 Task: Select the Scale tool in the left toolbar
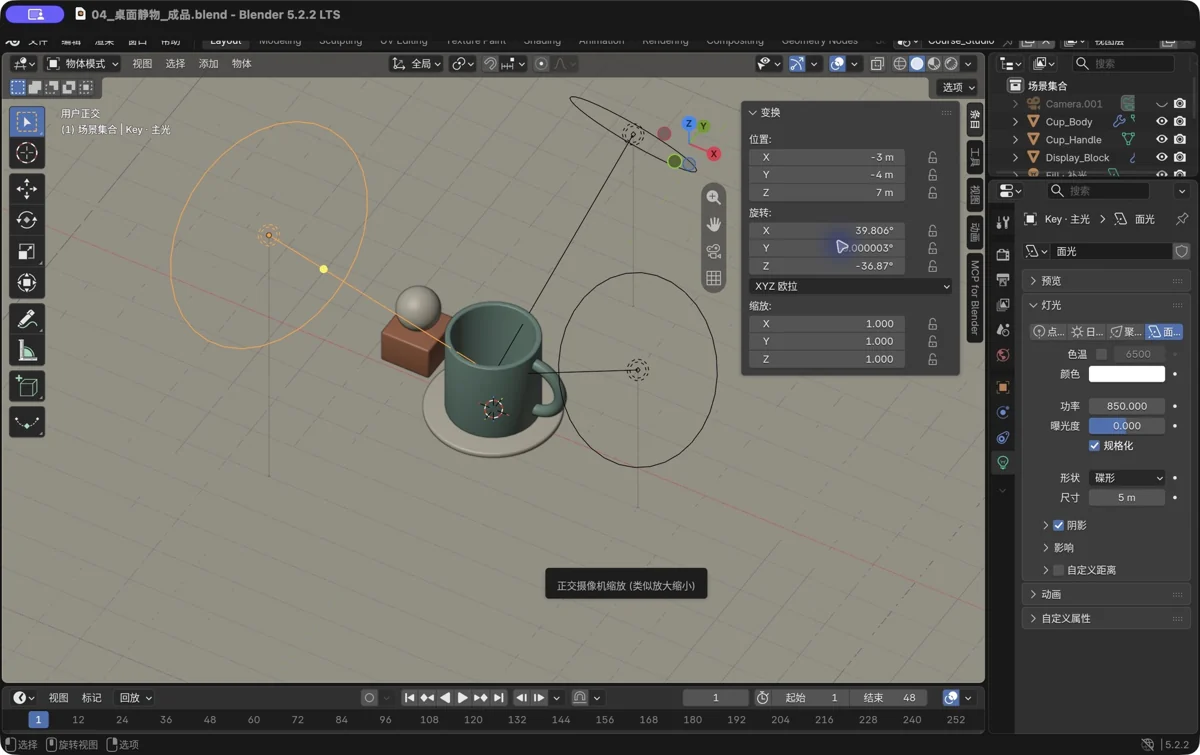click(27, 251)
